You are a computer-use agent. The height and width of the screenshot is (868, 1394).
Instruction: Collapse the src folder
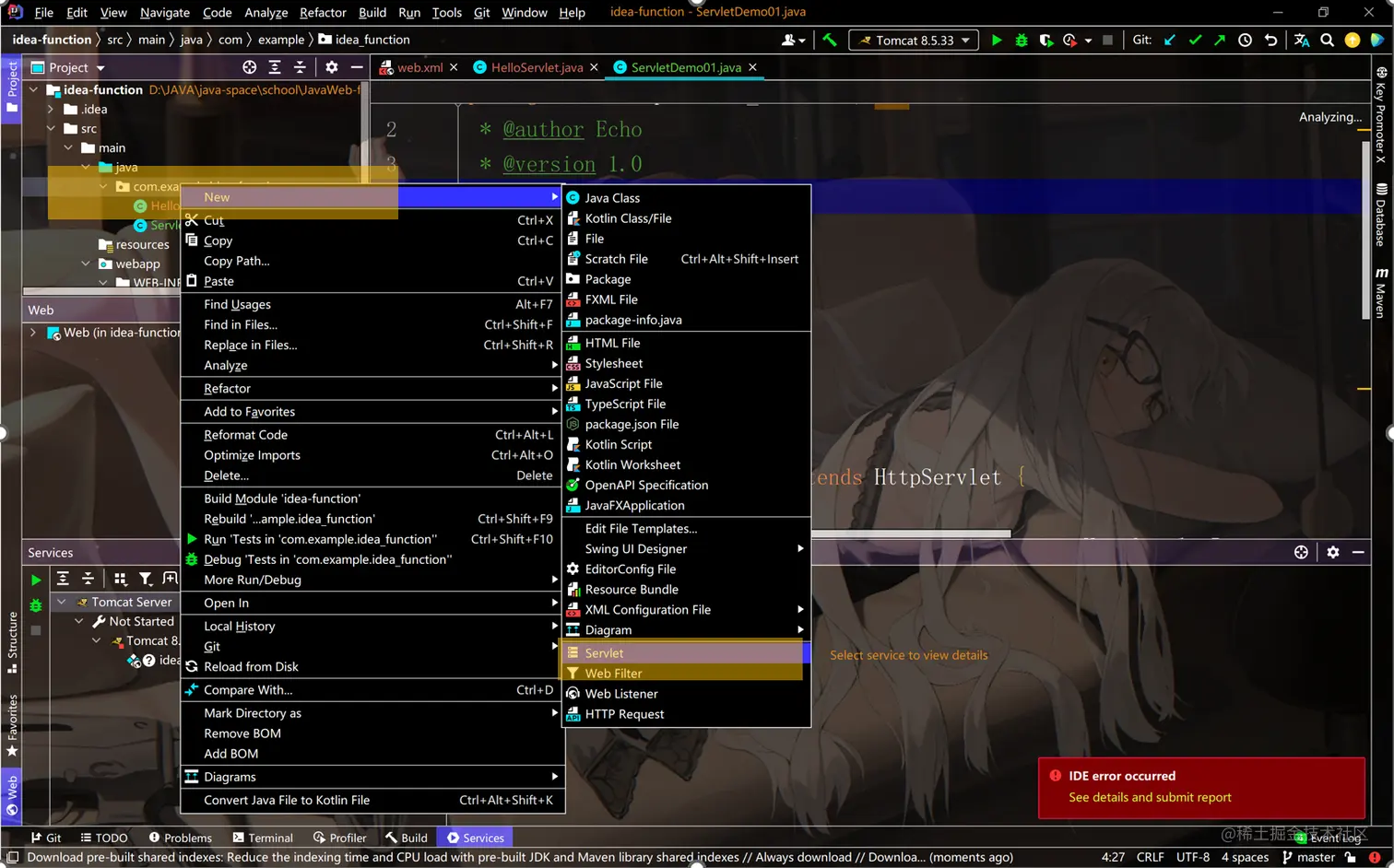coord(51,128)
